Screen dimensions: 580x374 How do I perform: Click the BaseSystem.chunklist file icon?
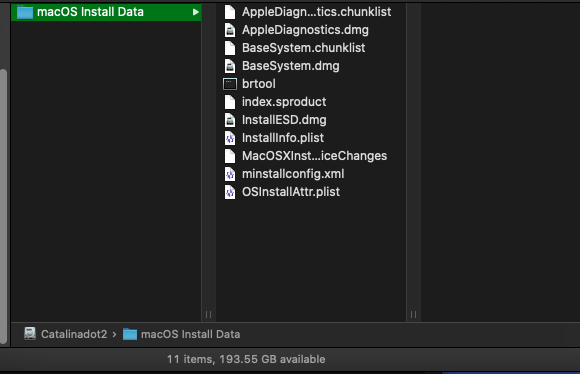pyautogui.click(x=230, y=48)
